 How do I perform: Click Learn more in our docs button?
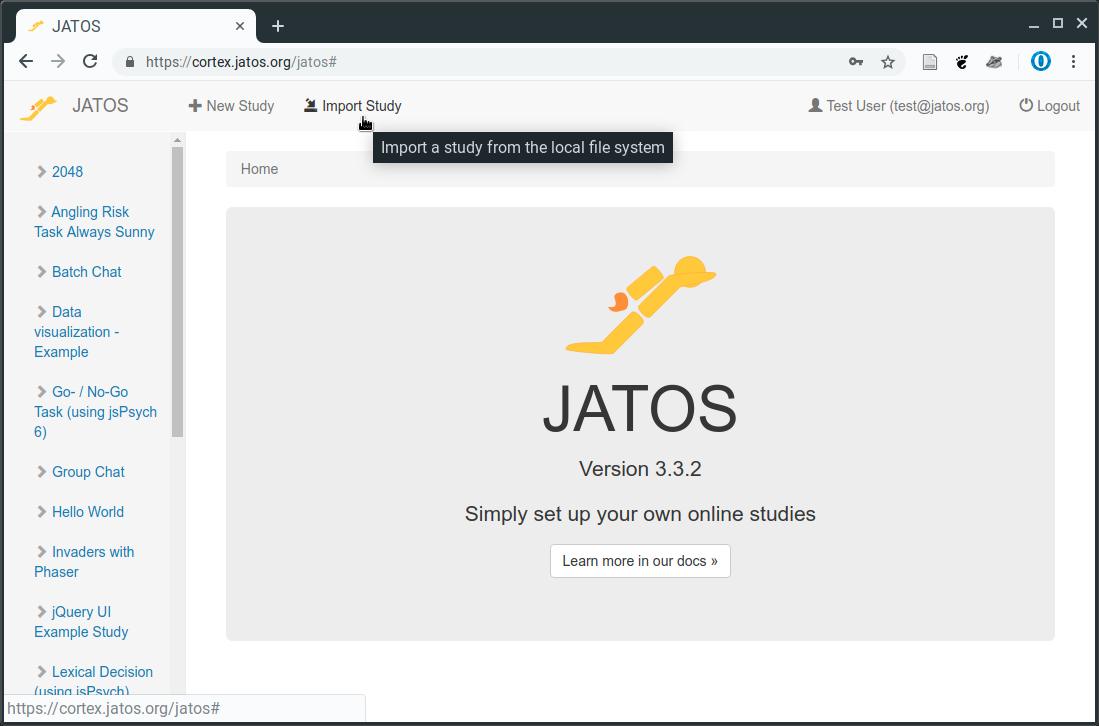click(x=641, y=561)
